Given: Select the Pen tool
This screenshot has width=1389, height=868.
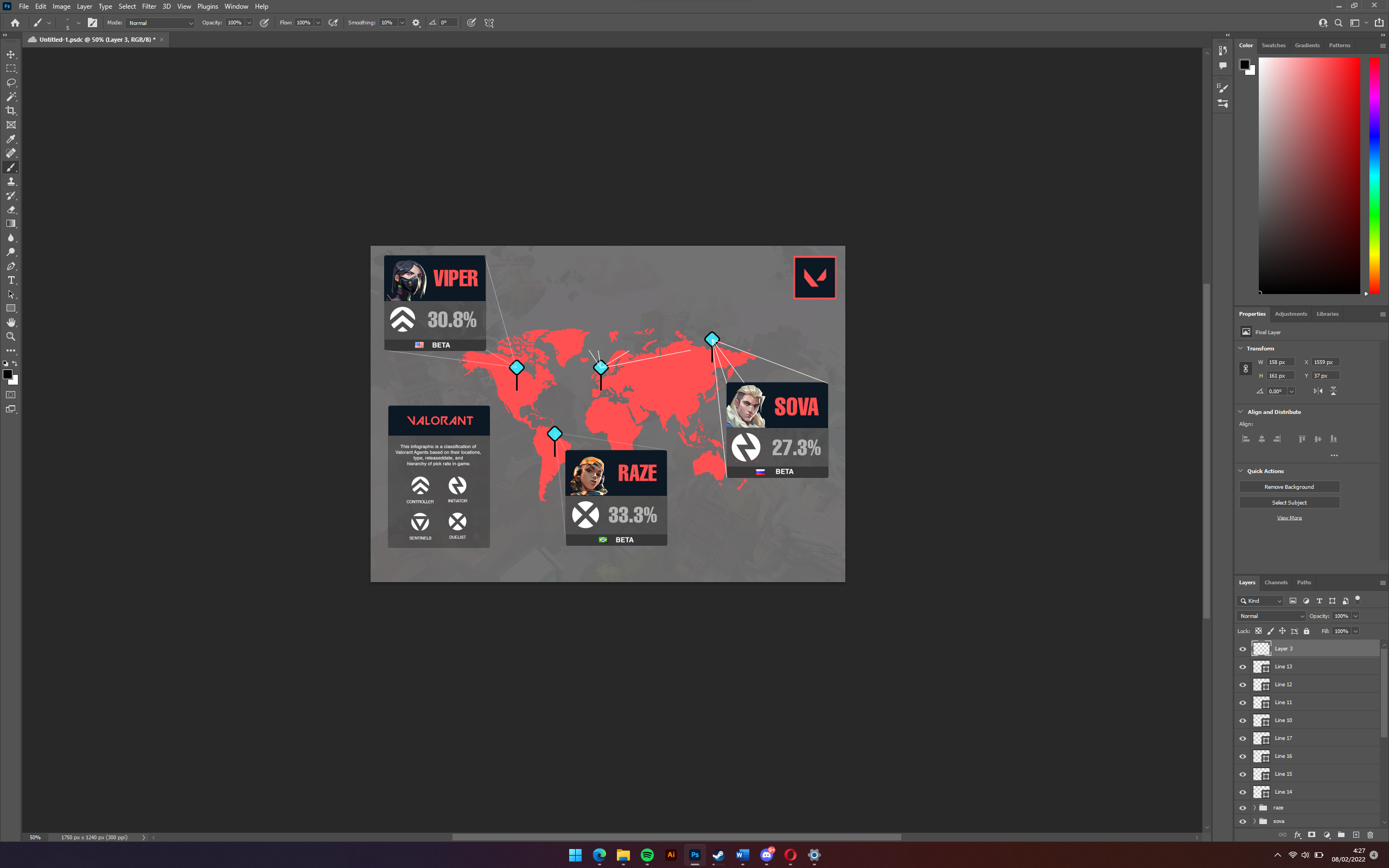Looking at the screenshot, I should [11, 266].
